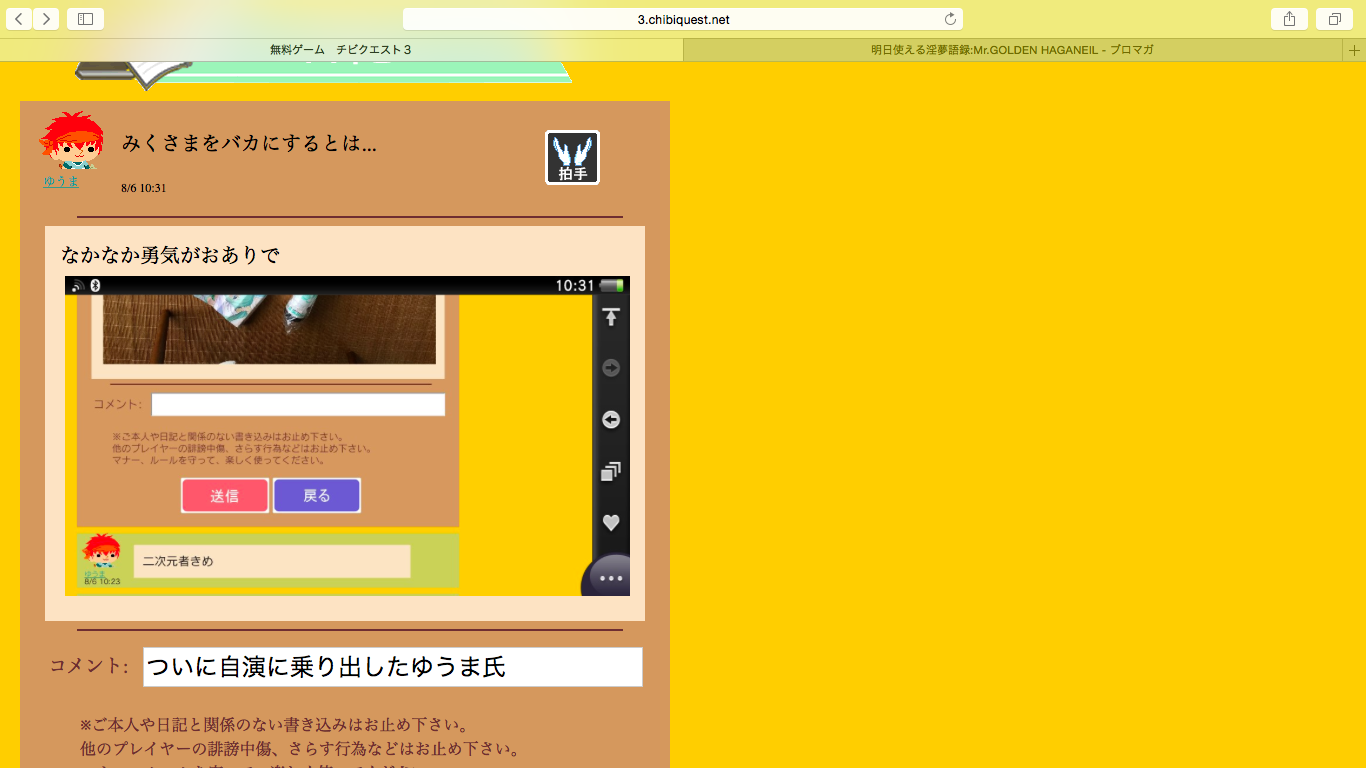
Task: Click the heart icon in embedded screenshot
Action: click(x=611, y=522)
